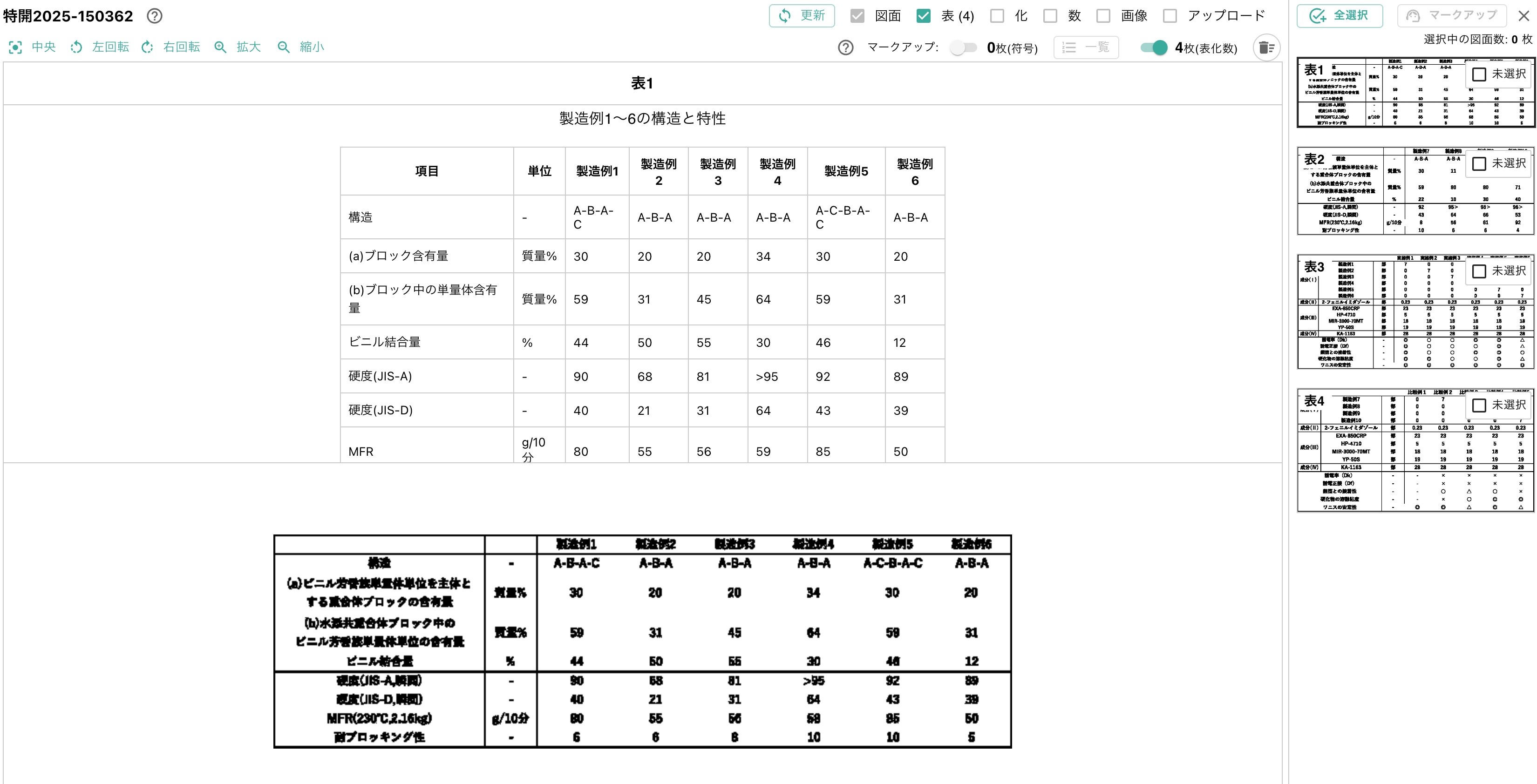Viewport: 1537px width, 784px height.
Task: Open the 一覧 list button
Action: [x=1086, y=47]
